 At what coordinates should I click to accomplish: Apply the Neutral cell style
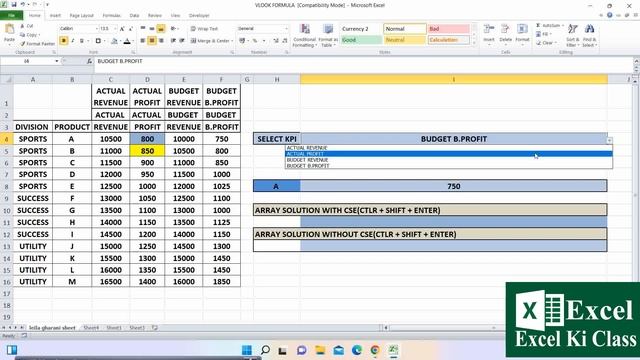405,40
